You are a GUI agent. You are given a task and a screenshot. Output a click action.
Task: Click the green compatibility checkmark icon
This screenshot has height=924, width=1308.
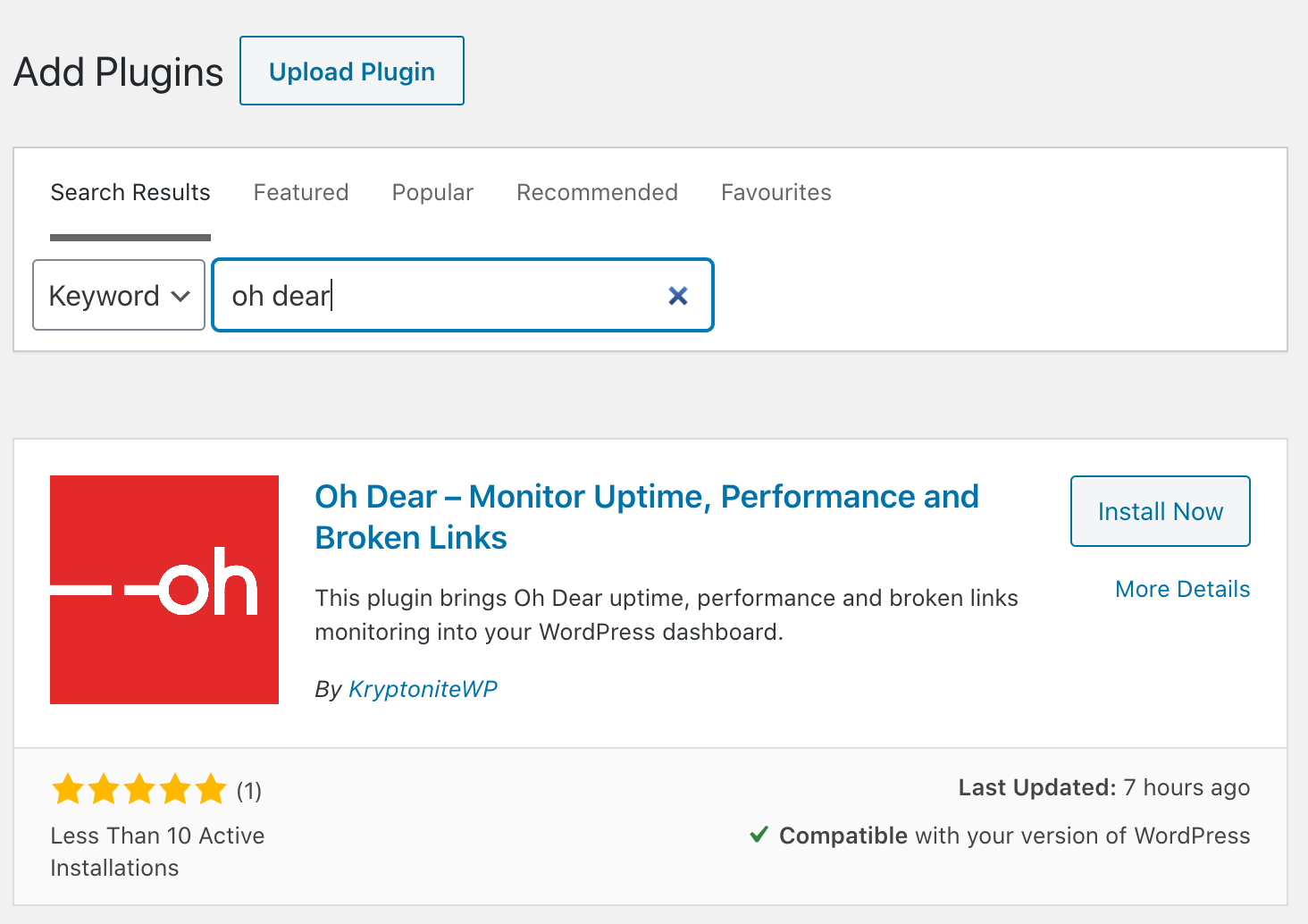pos(759,835)
